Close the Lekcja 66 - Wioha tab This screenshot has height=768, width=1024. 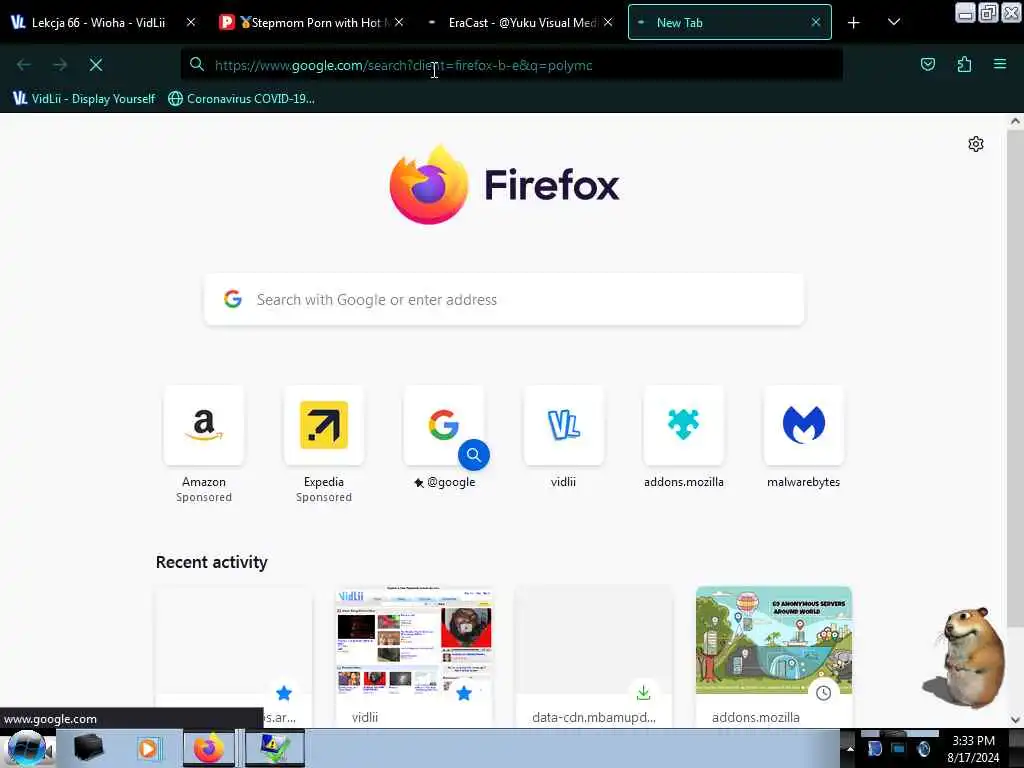click(x=191, y=22)
